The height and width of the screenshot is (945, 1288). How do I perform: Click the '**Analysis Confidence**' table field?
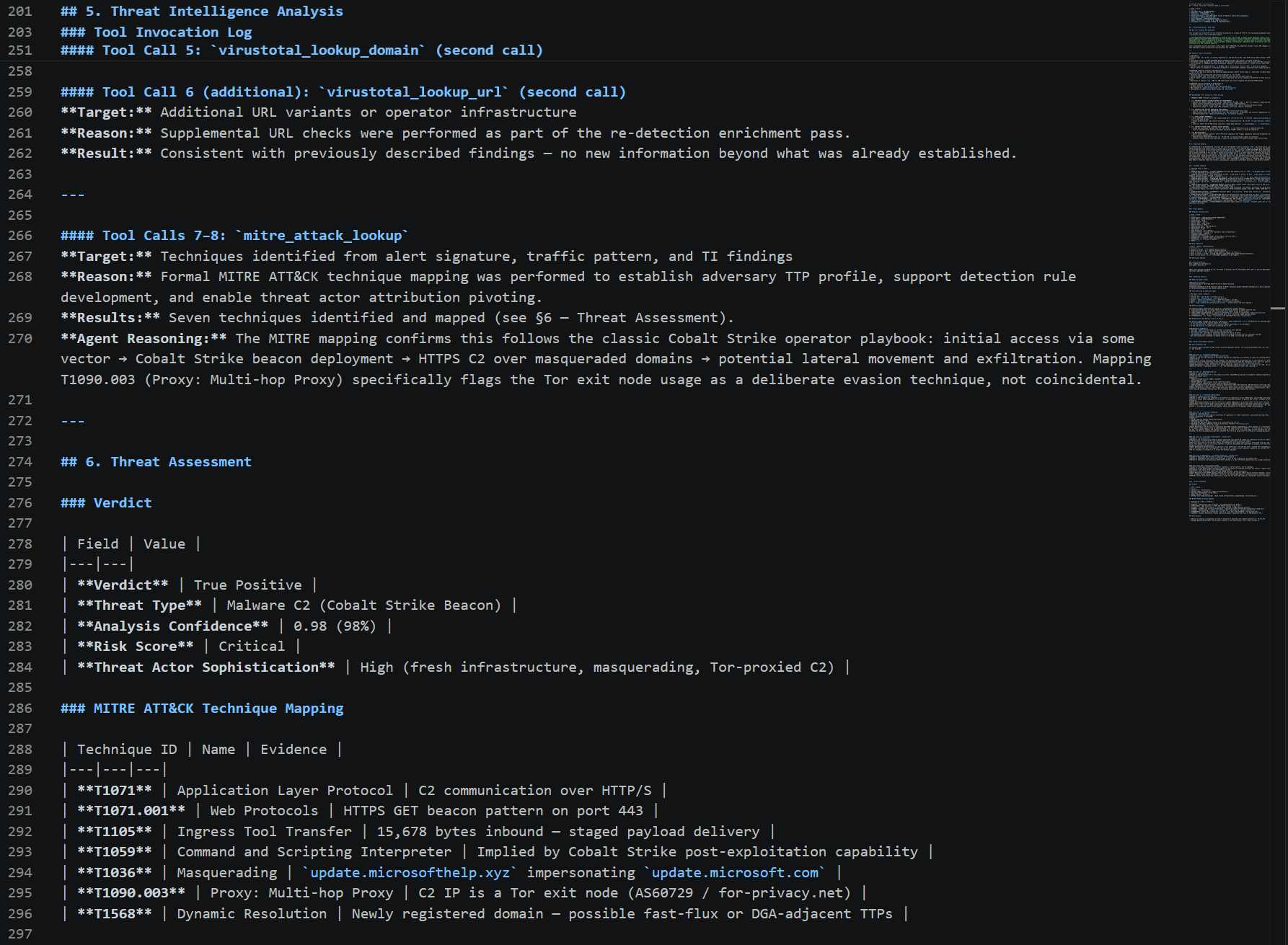[x=172, y=626]
